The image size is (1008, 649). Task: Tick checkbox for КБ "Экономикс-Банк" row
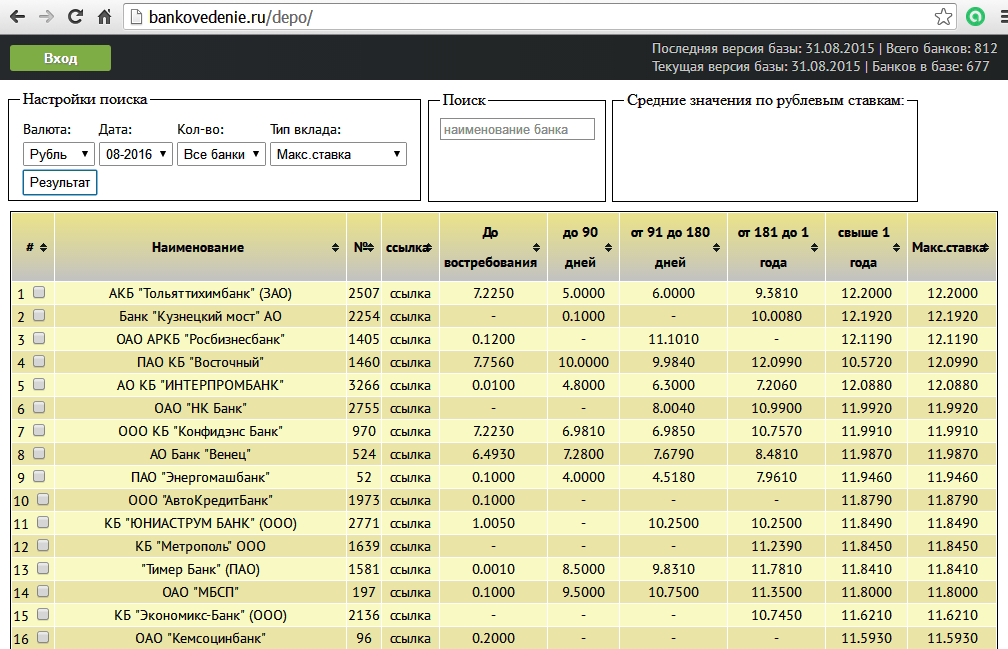pos(43,614)
